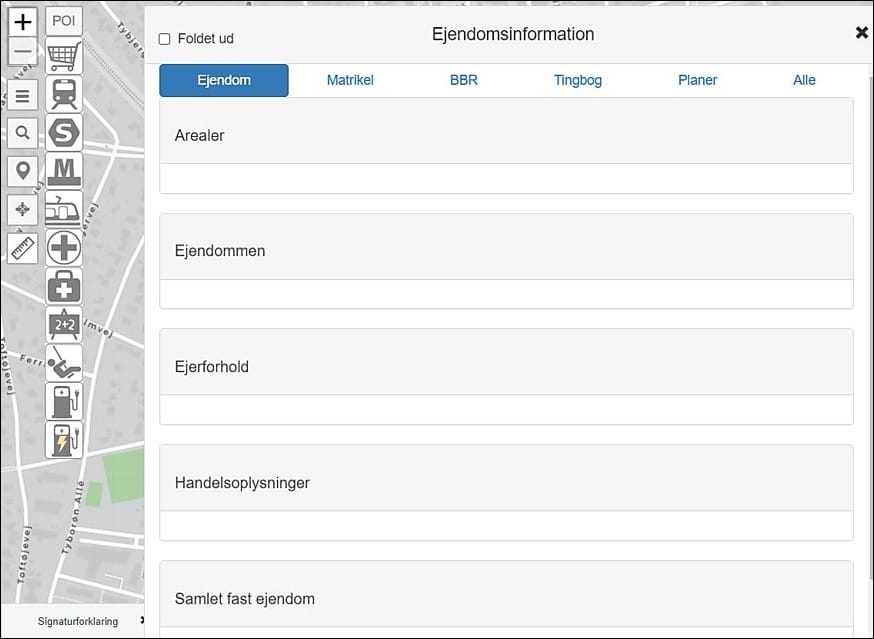Open the BBR tab
Image resolution: width=874 pixels, height=639 pixels.
pos(464,80)
